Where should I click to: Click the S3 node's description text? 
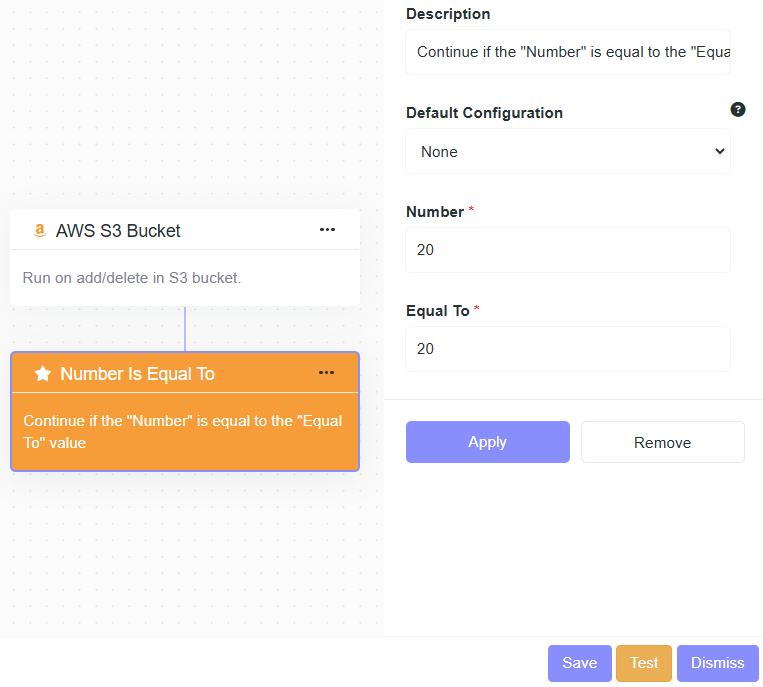(132, 278)
